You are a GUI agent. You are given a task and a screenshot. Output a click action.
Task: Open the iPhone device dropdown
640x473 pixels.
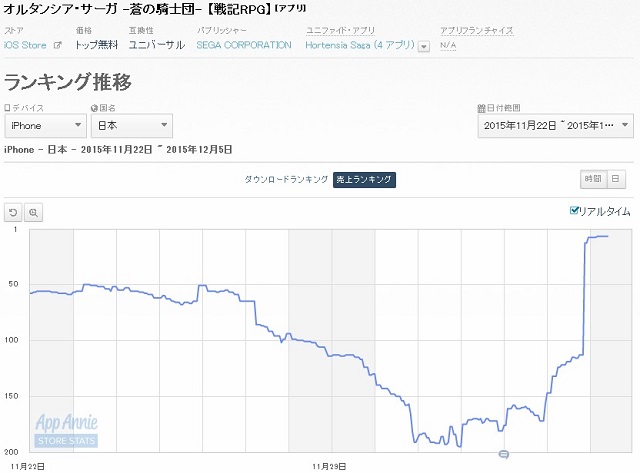(45, 125)
